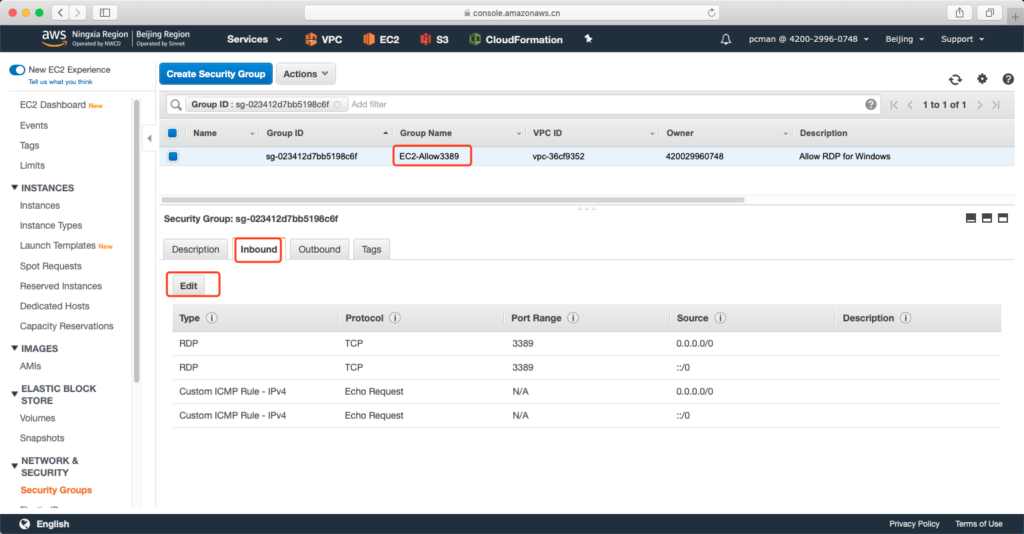This screenshot has height=534, width=1024.
Task: Click info icon next to Port Range
Action: pyautogui.click(x=573, y=318)
